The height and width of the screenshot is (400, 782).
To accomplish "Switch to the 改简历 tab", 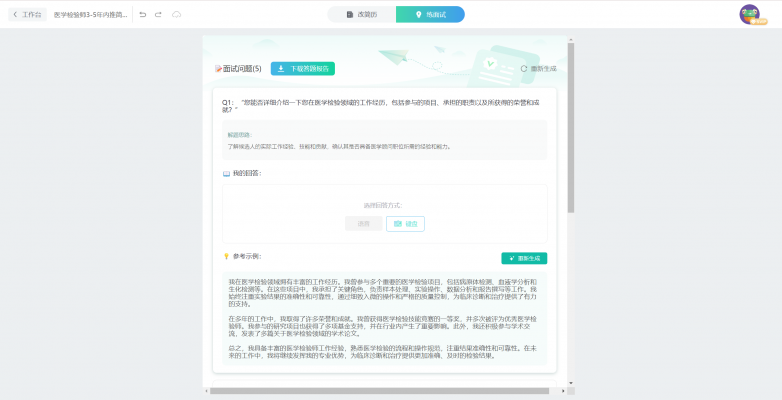I will coord(362,14).
